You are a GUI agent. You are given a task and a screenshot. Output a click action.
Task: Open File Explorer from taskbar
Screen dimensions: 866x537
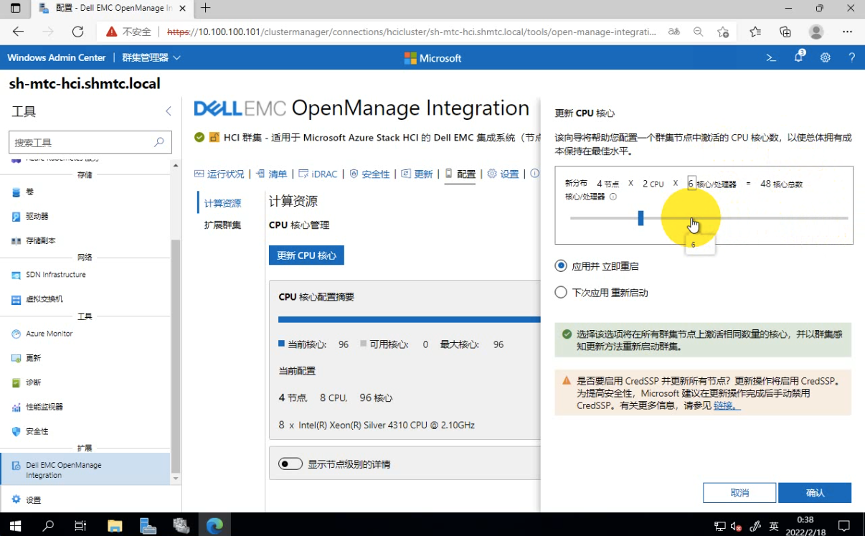(x=114, y=525)
